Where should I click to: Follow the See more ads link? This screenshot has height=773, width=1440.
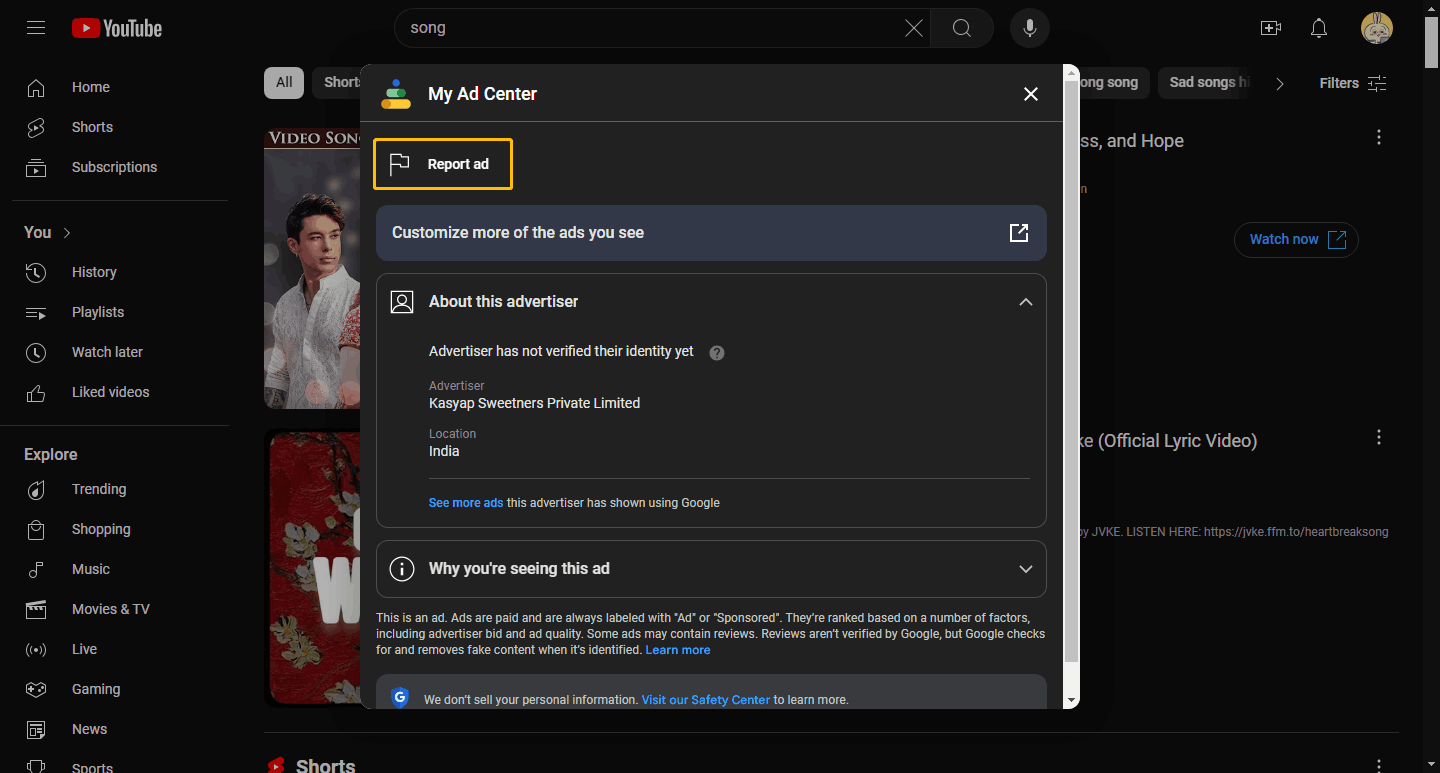pyautogui.click(x=466, y=503)
